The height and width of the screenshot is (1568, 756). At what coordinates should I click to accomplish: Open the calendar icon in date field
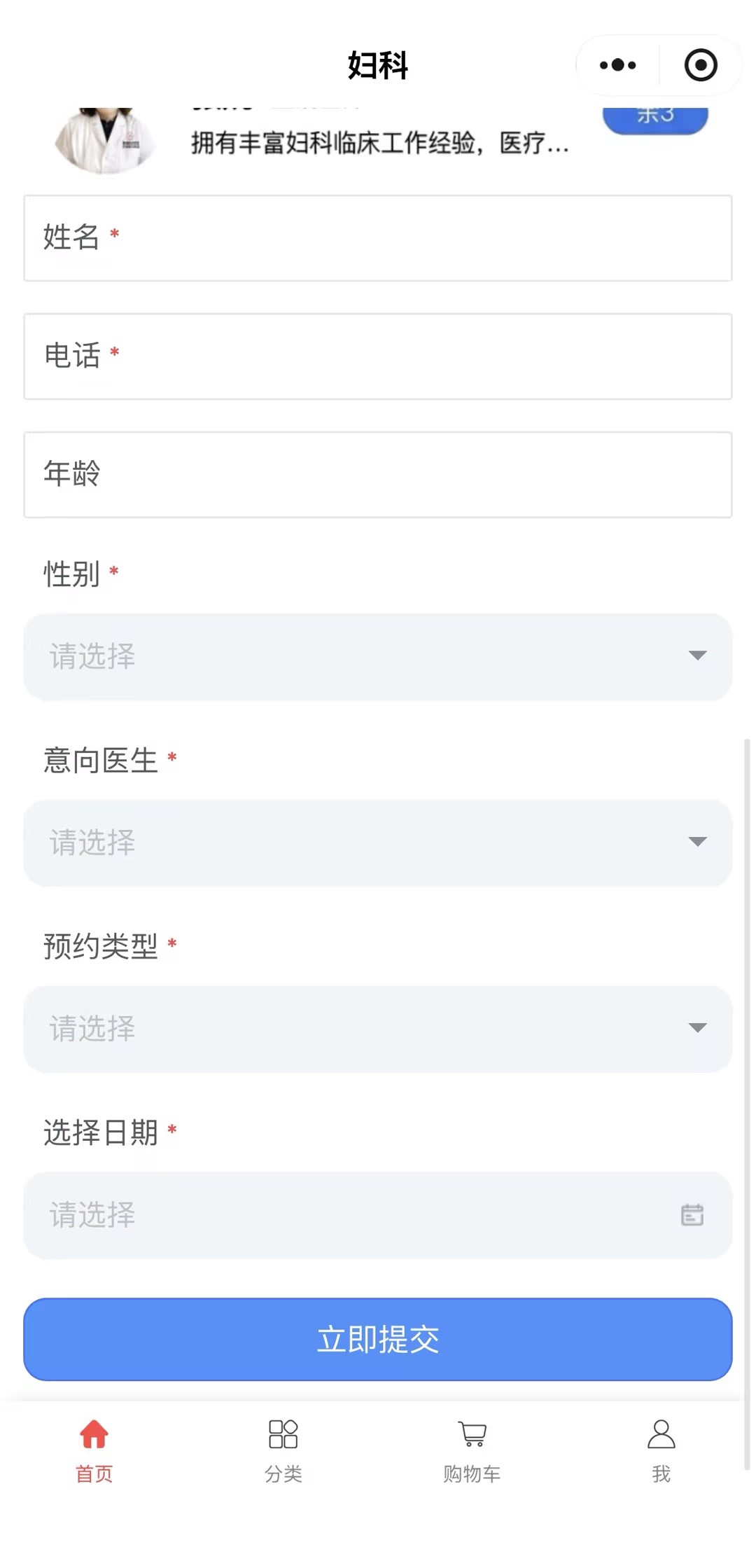[692, 1214]
